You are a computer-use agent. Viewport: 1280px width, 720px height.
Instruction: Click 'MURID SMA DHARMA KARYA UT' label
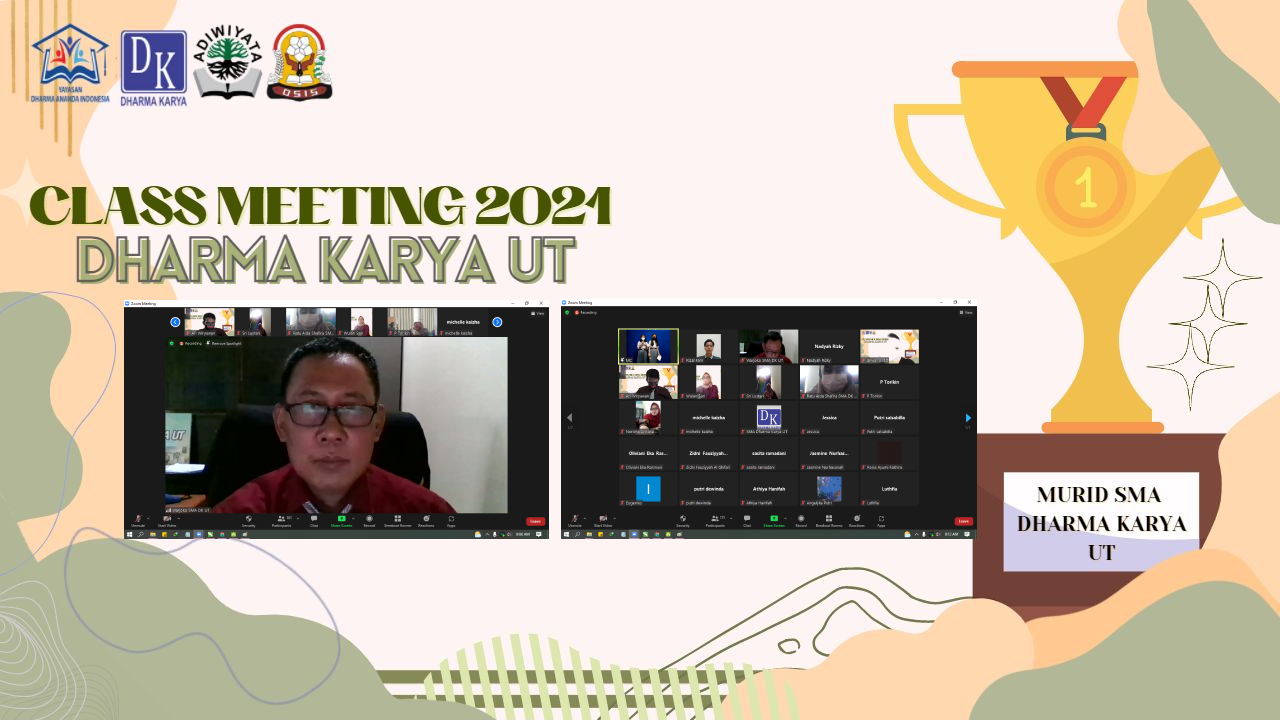(1101, 523)
